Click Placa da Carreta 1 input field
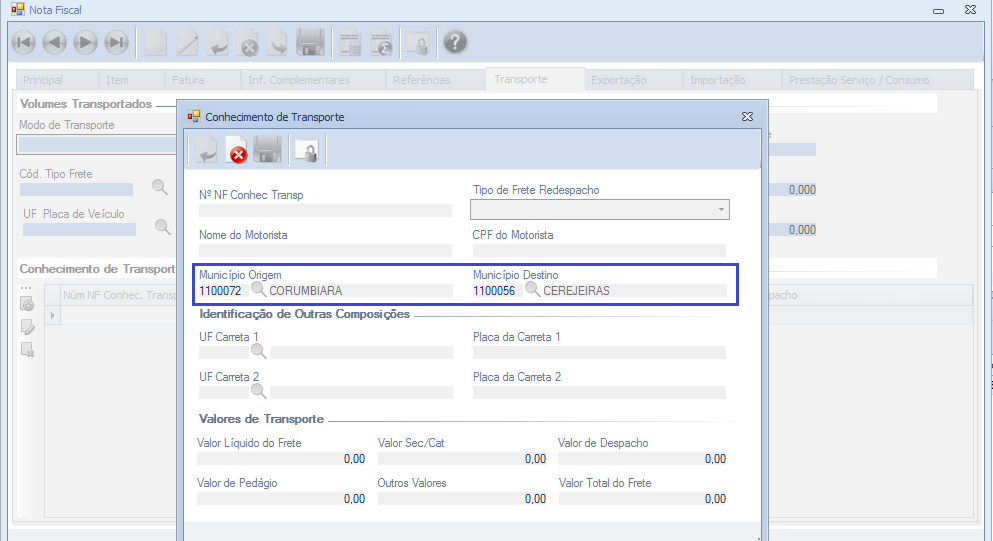 point(600,352)
